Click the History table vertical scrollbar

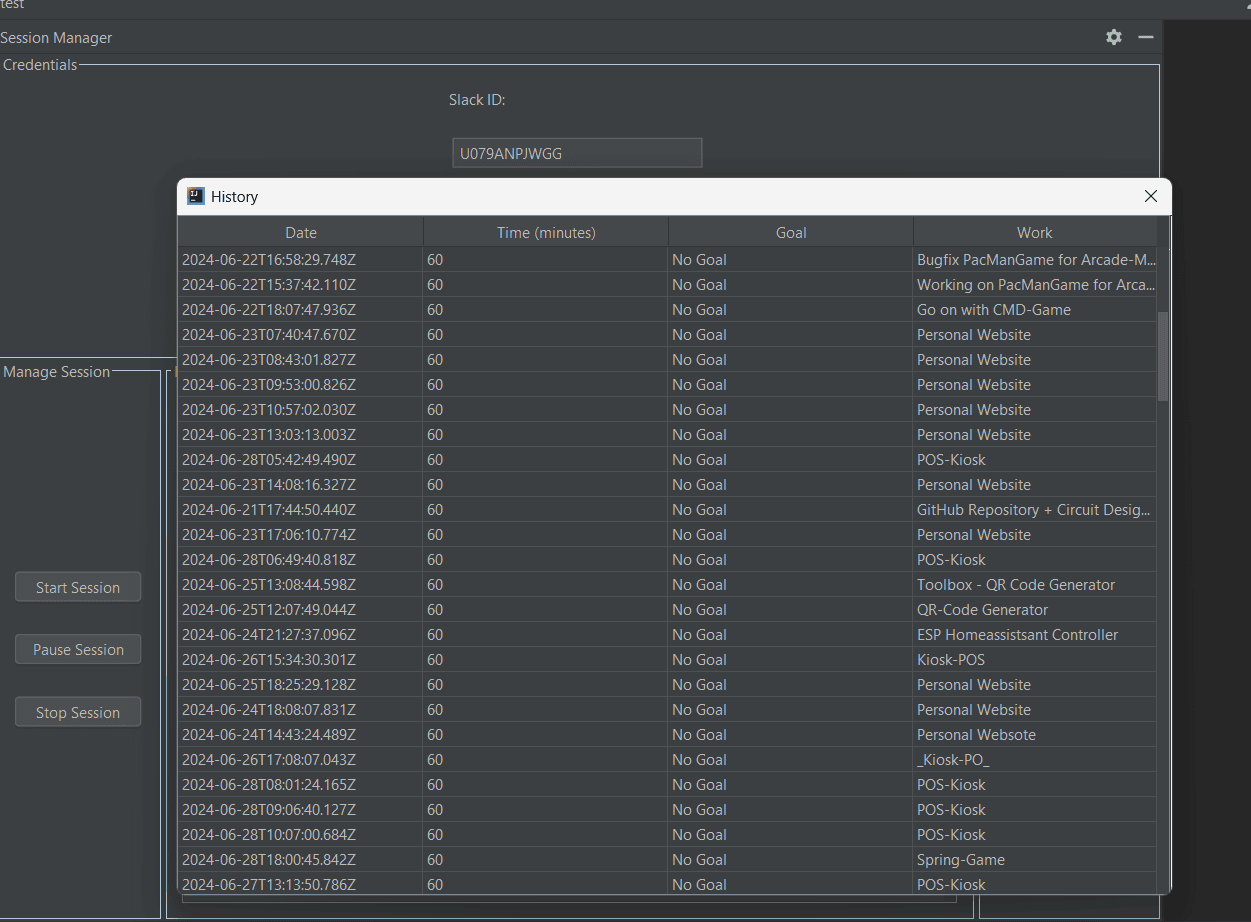click(x=1162, y=356)
